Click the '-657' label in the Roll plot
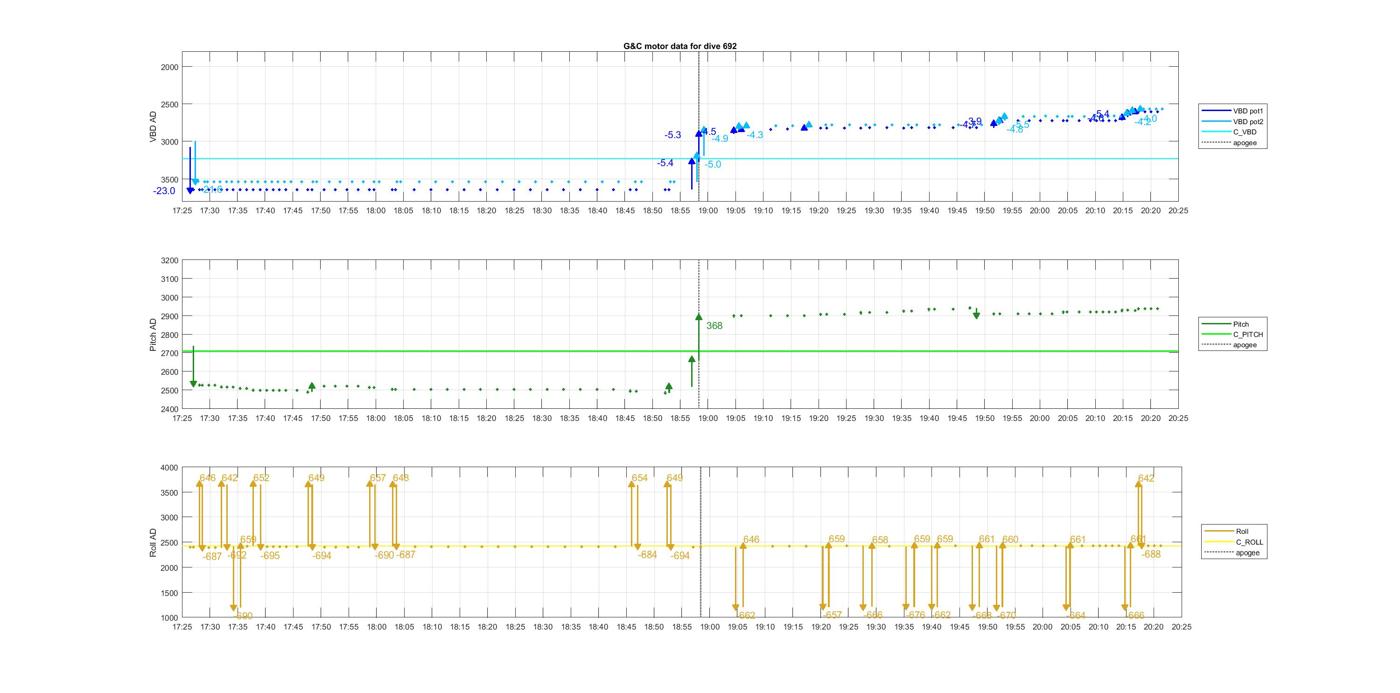The height and width of the screenshot is (693, 1400). click(x=833, y=615)
